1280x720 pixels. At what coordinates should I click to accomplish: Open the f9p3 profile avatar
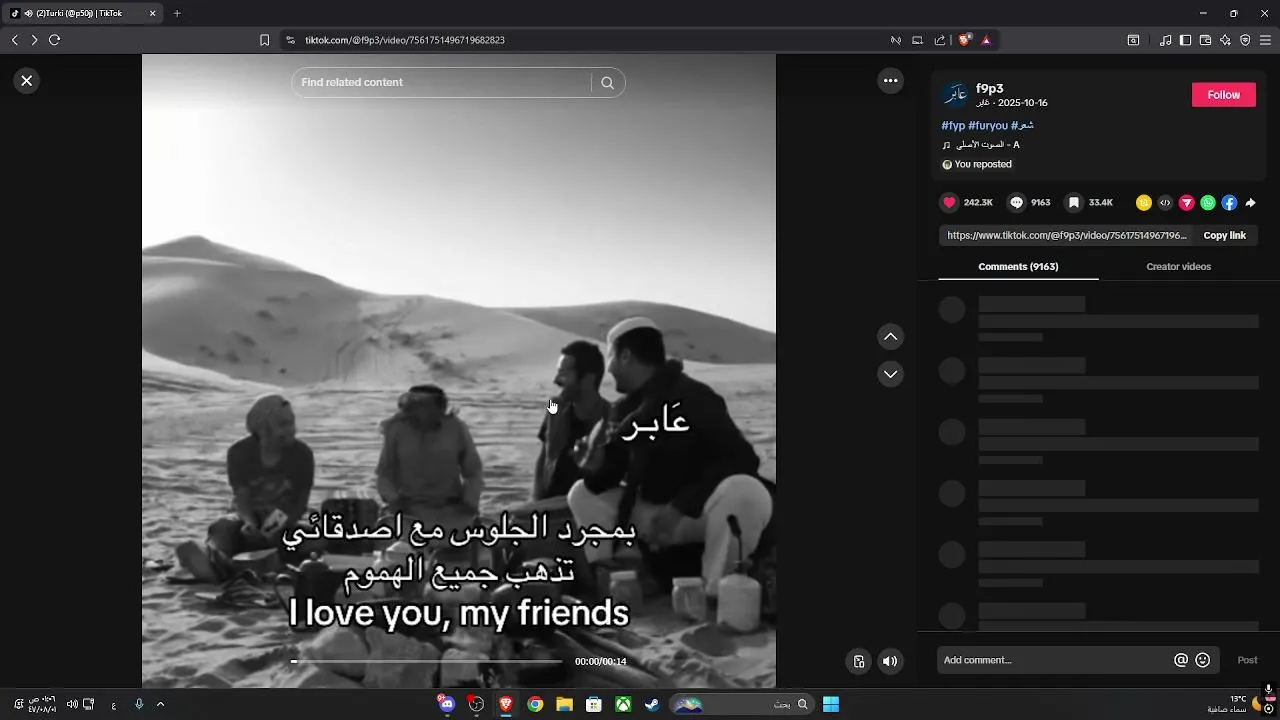pos(956,95)
